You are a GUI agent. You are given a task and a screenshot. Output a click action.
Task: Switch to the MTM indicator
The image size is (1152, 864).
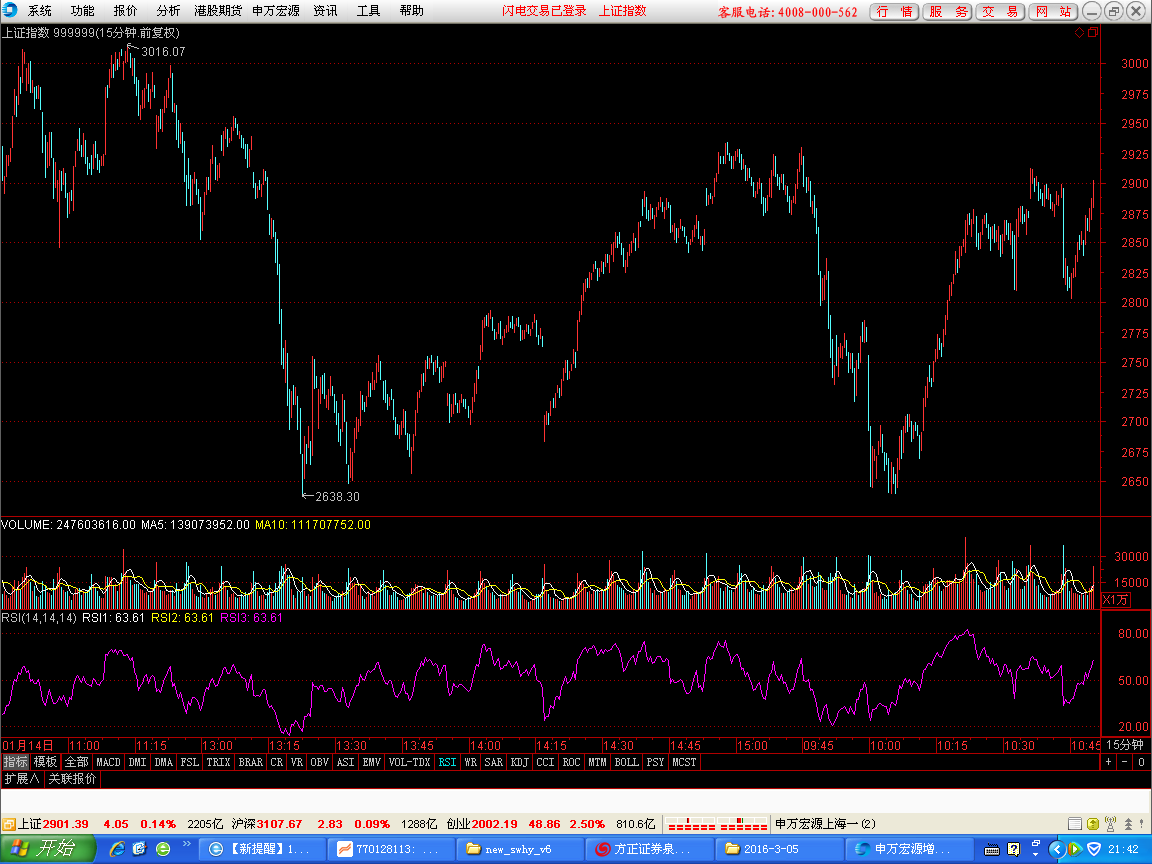597,762
